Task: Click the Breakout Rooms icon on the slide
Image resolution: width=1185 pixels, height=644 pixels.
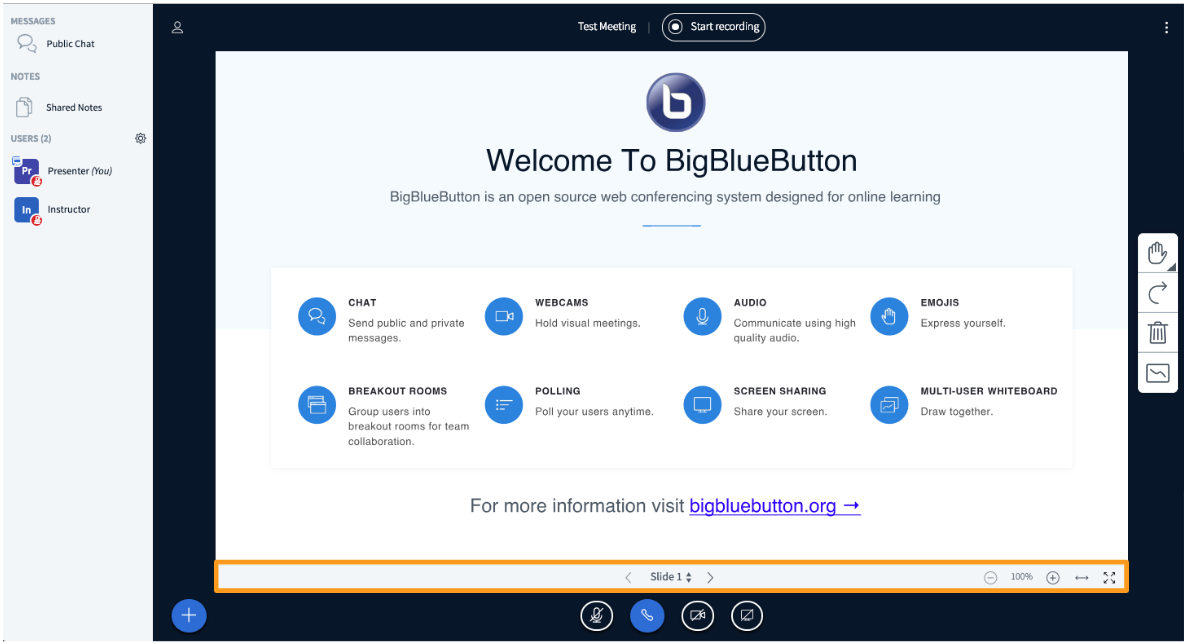Action: coord(317,405)
